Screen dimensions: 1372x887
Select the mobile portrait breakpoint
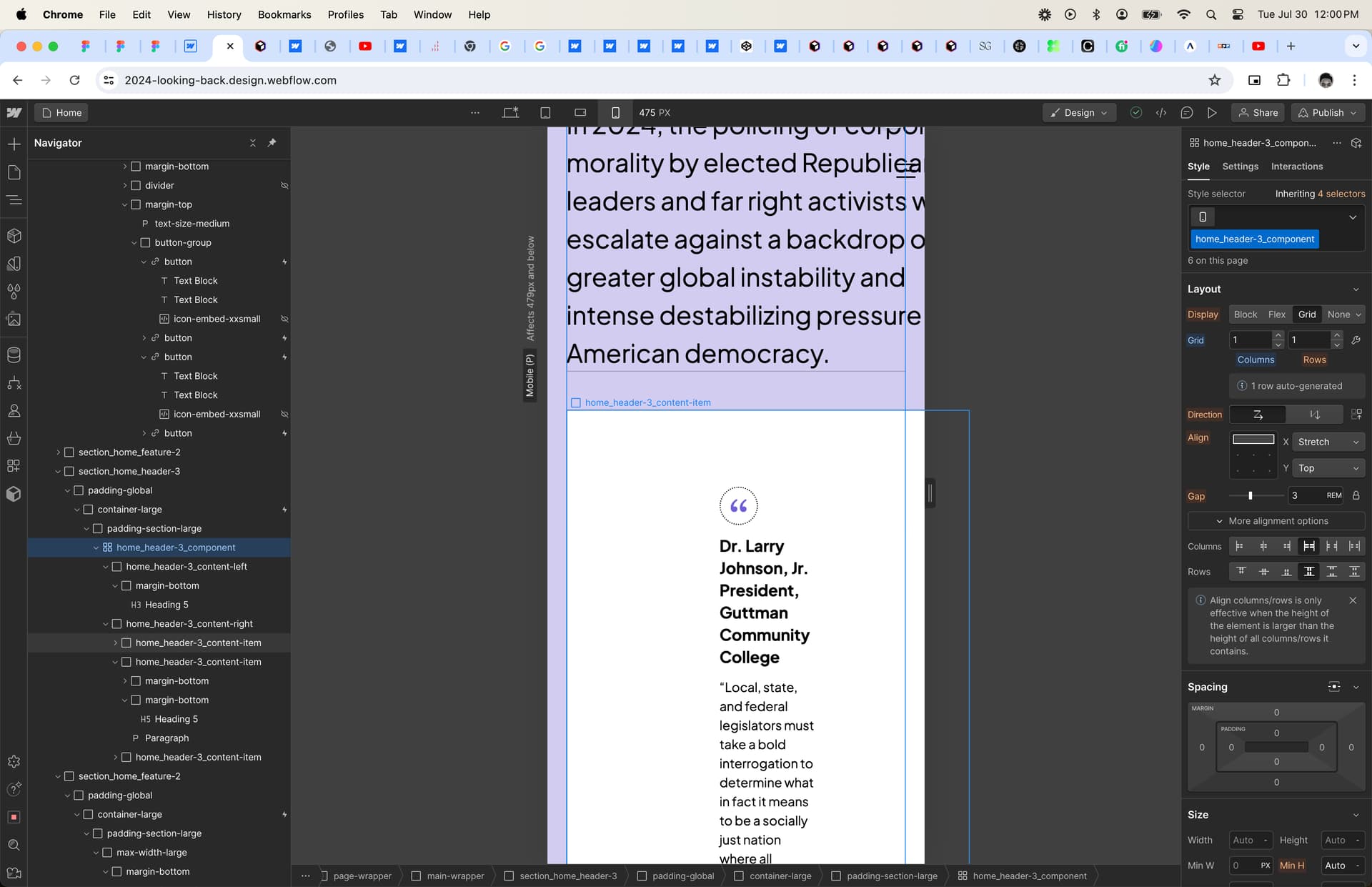point(615,113)
